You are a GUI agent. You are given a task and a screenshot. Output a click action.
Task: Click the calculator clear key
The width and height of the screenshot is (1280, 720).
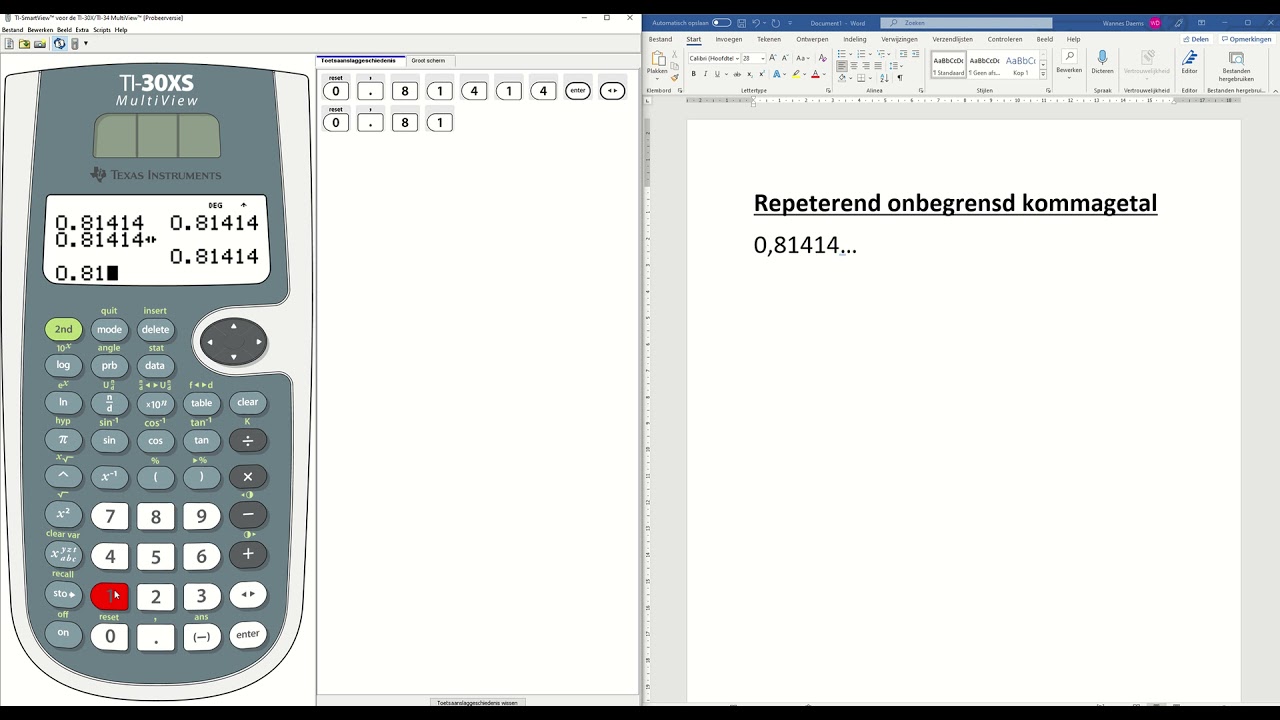coord(247,403)
